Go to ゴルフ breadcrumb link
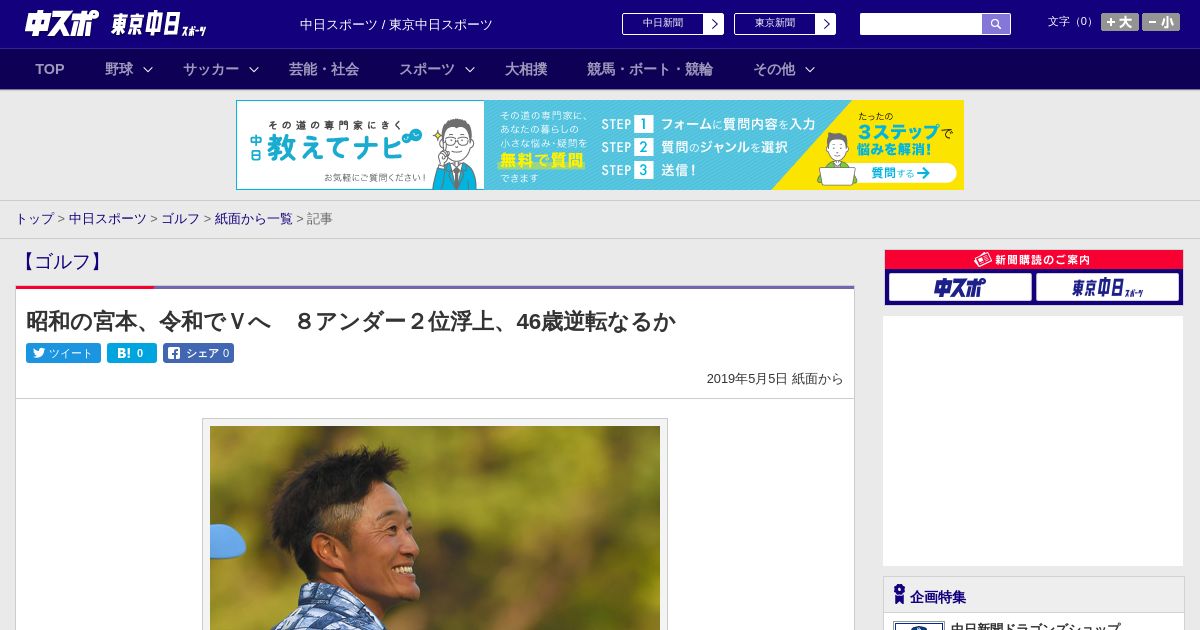 pyautogui.click(x=181, y=218)
